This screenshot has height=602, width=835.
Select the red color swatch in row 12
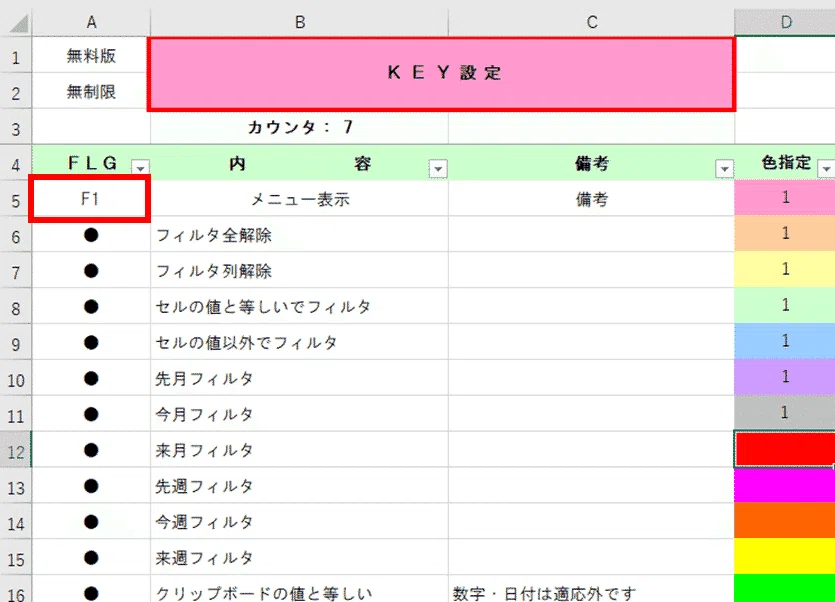click(x=784, y=450)
